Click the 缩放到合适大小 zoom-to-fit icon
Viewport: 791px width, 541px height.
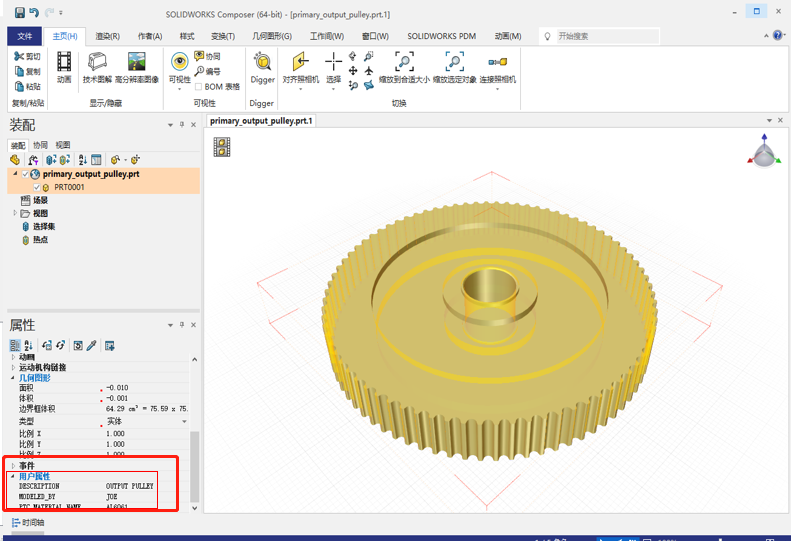pos(404,61)
